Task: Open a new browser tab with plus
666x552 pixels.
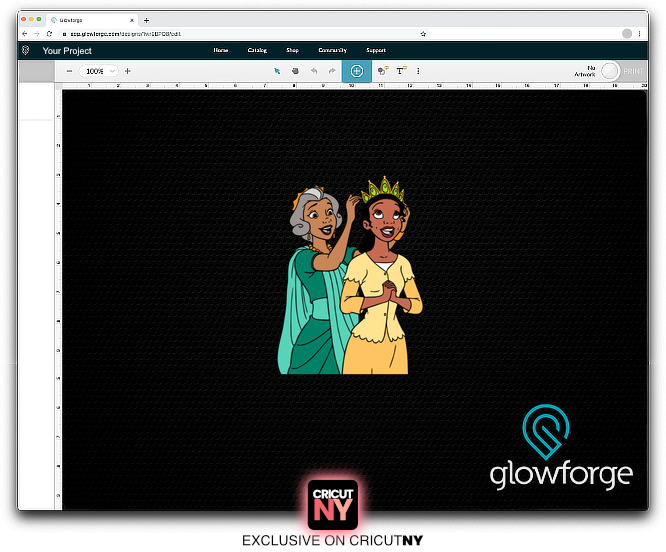Action: [147, 20]
